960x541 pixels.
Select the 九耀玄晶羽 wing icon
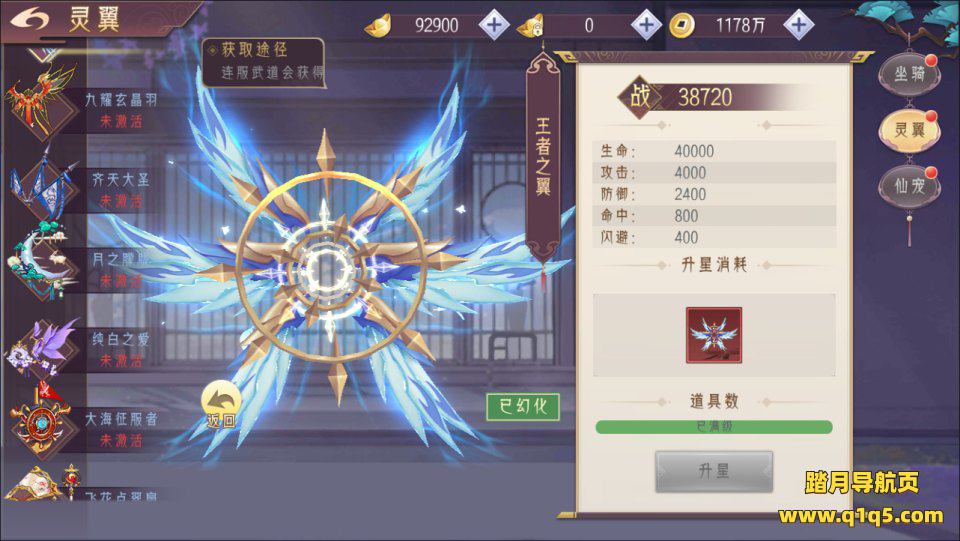click(42, 104)
